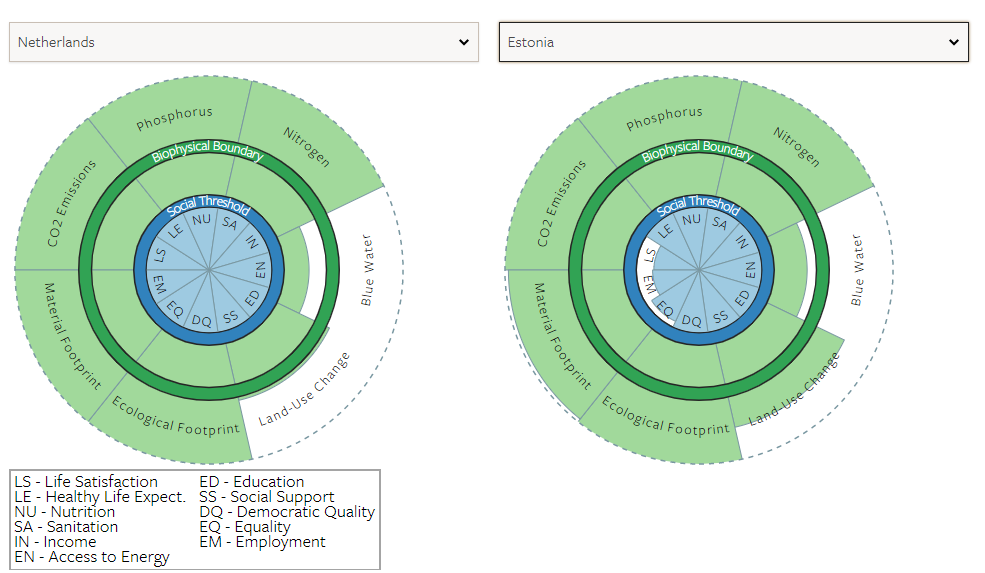Image resolution: width=985 pixels, height=573 pixels.
Task: Click Social Threshold ring label in Estonia chart
Action: click(x=699, y=204)
